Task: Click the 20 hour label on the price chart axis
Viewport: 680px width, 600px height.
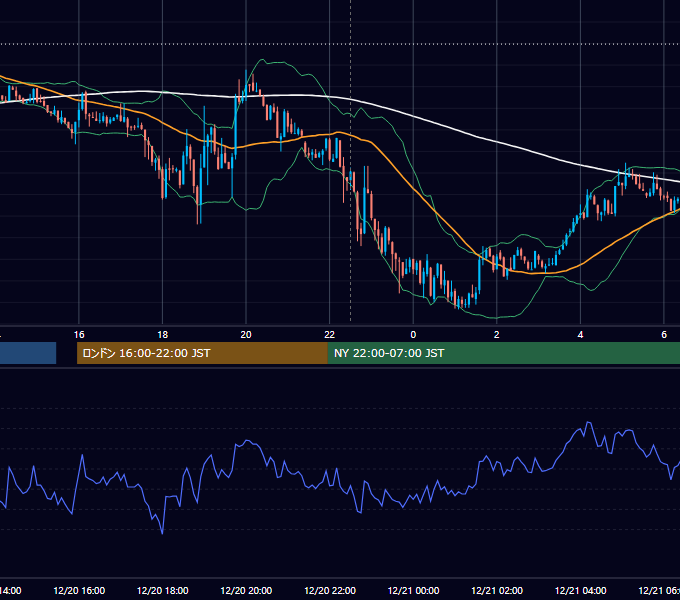Action: point(246,335)
